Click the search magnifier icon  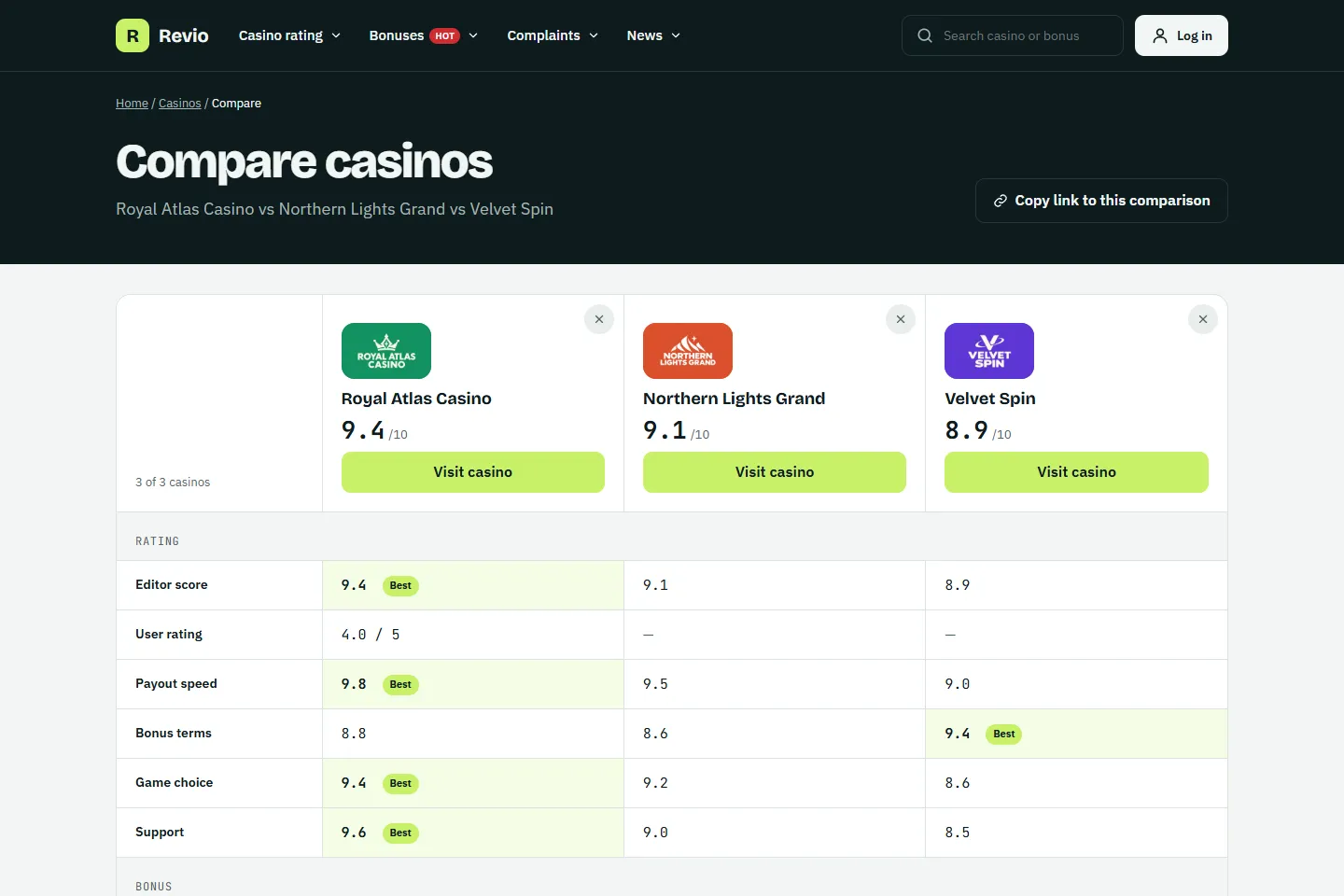point(925,35)
